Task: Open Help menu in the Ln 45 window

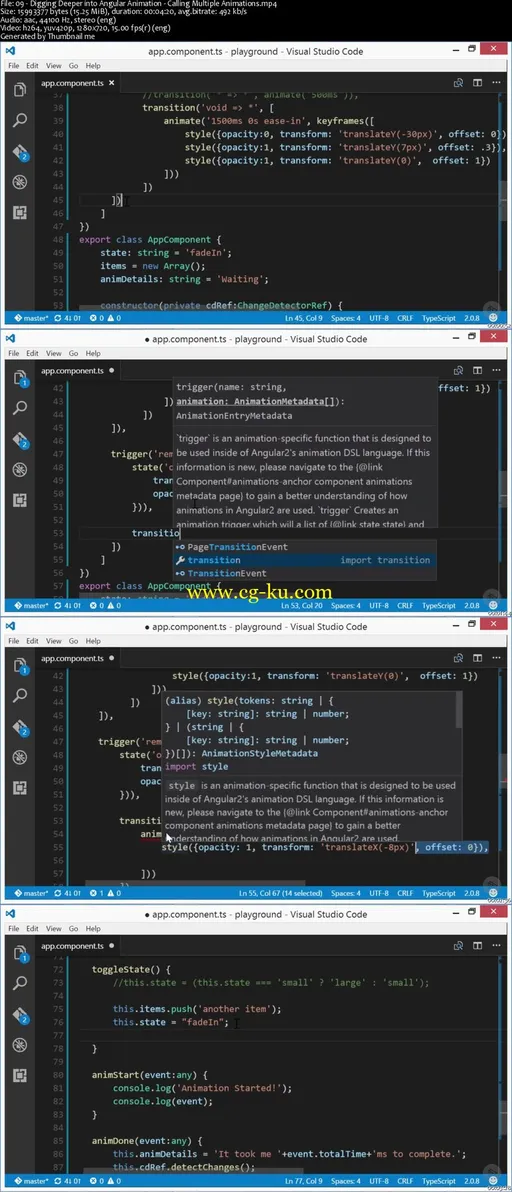Action: (x=93, y=66)
